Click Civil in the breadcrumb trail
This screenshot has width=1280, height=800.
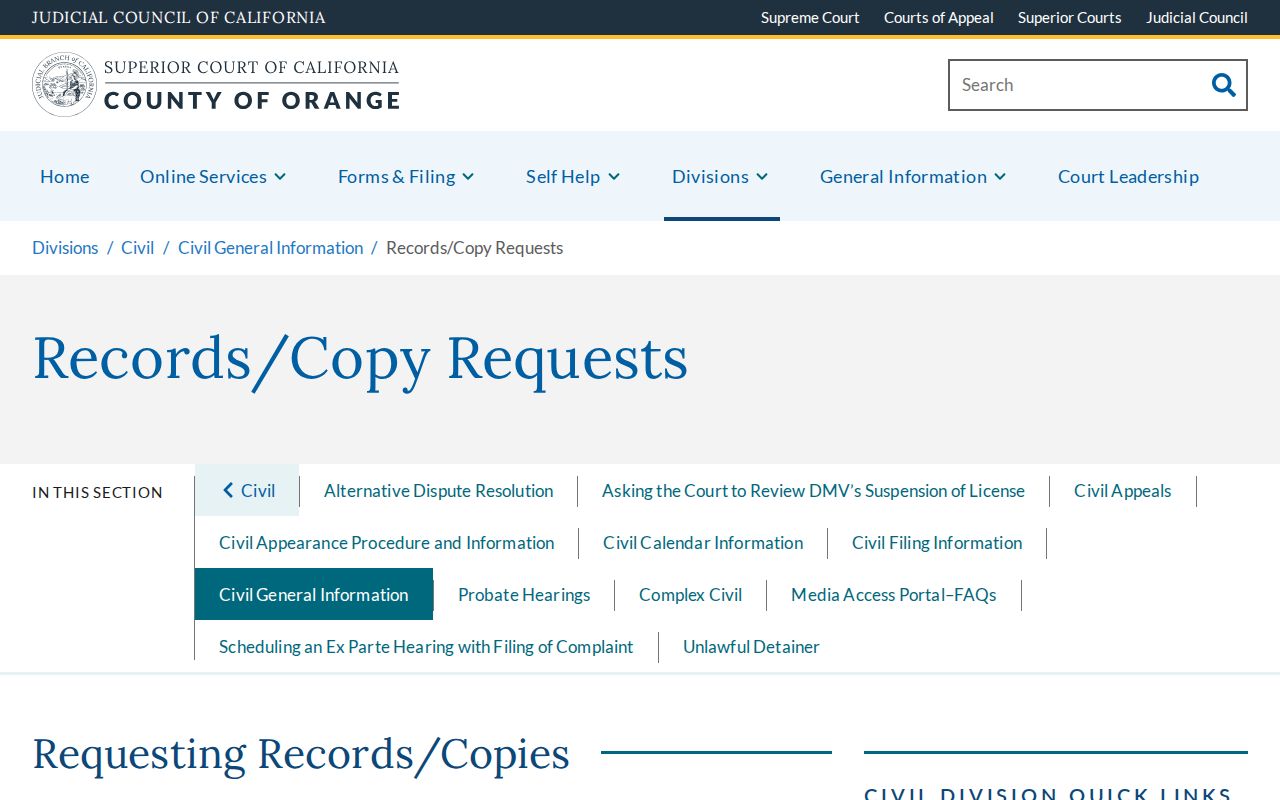[x=138, y=248]
